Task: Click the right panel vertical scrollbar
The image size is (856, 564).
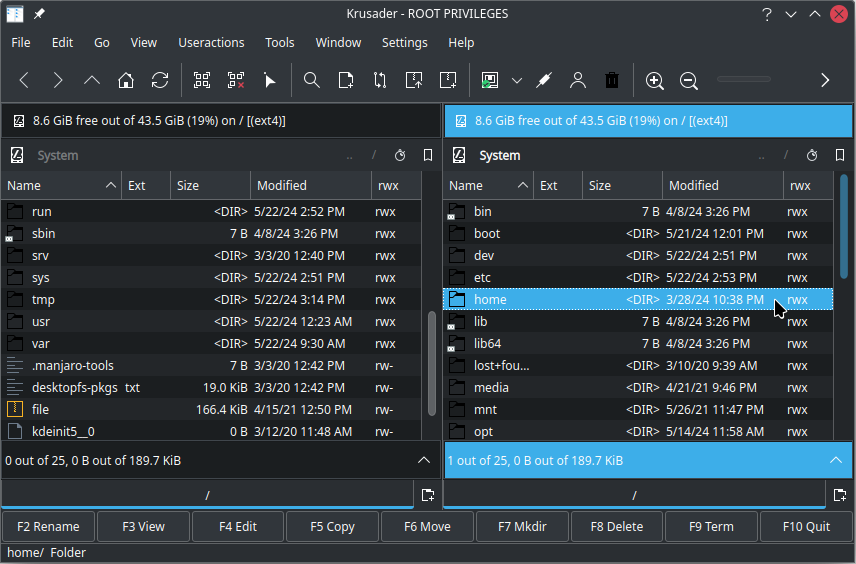Action: 843,227
